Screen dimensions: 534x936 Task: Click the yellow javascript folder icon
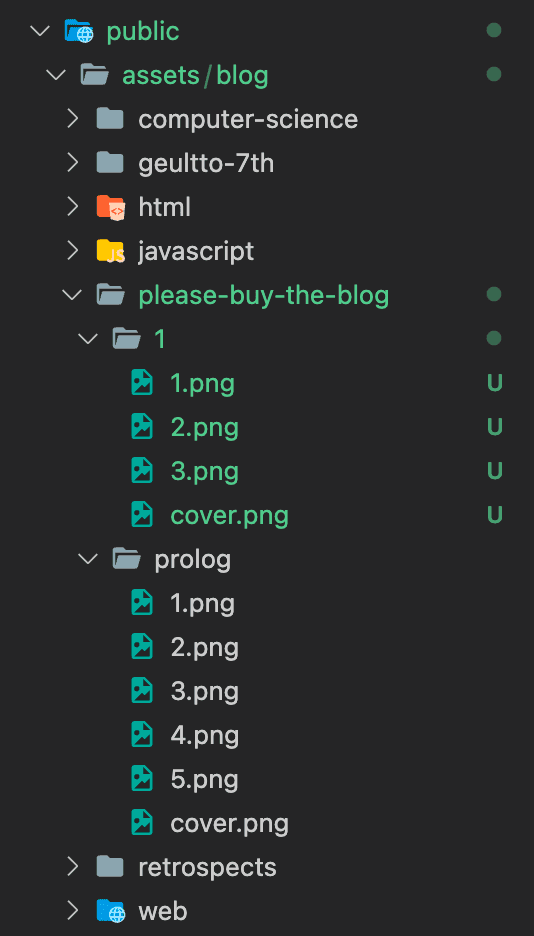point(110,251)
